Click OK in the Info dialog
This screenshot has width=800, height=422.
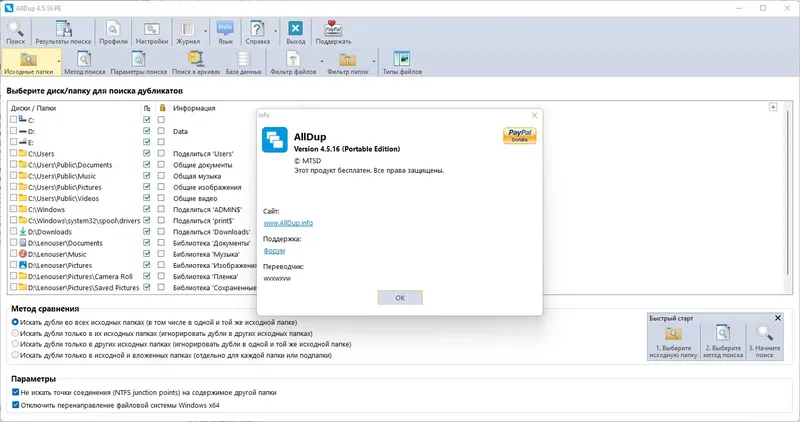pyautogui.click(x=400, y=297)
